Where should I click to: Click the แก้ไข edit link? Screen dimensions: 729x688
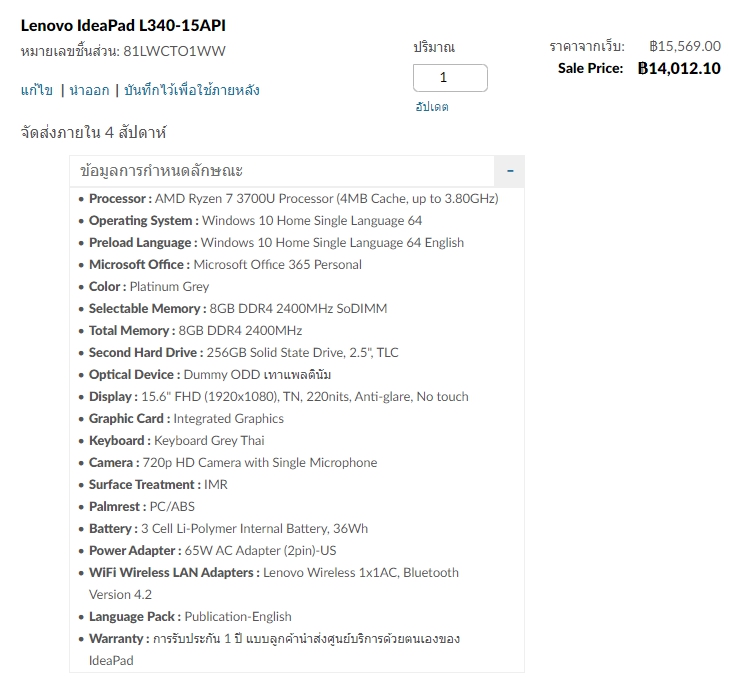click(37, 90)
